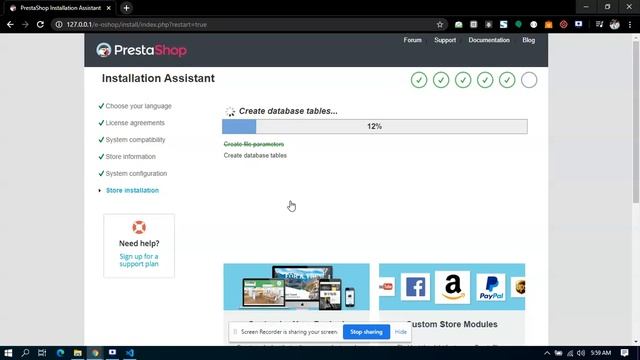Click the loading spinner icon
640x360 pixels.
pyautogui.click(x=230, y=111)
